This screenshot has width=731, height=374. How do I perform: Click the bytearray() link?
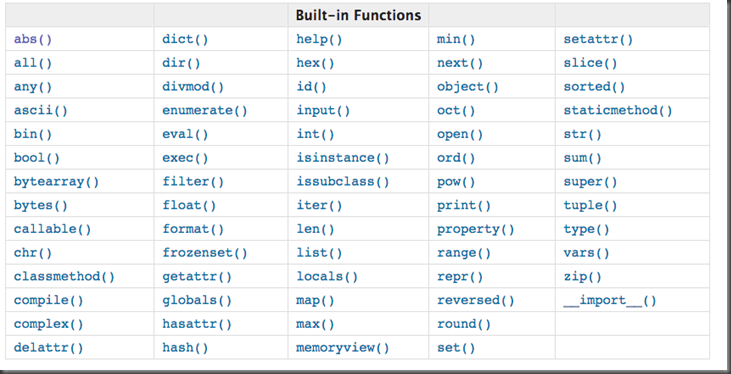coord(56,182)
